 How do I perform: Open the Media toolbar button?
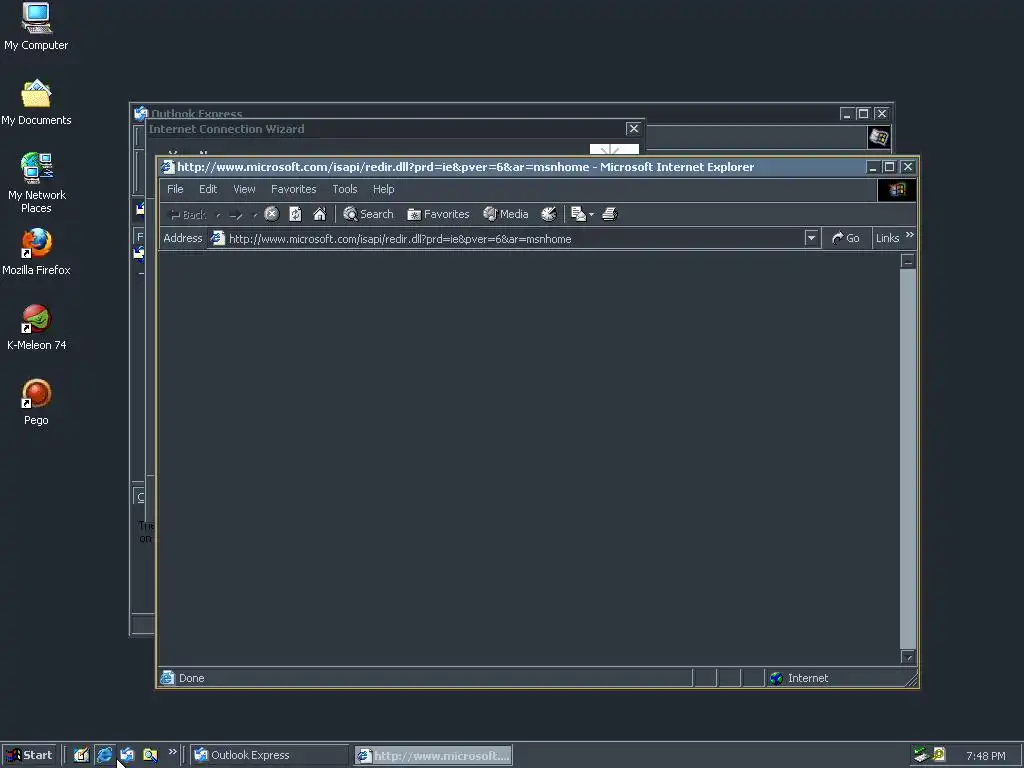click(505, 214)
